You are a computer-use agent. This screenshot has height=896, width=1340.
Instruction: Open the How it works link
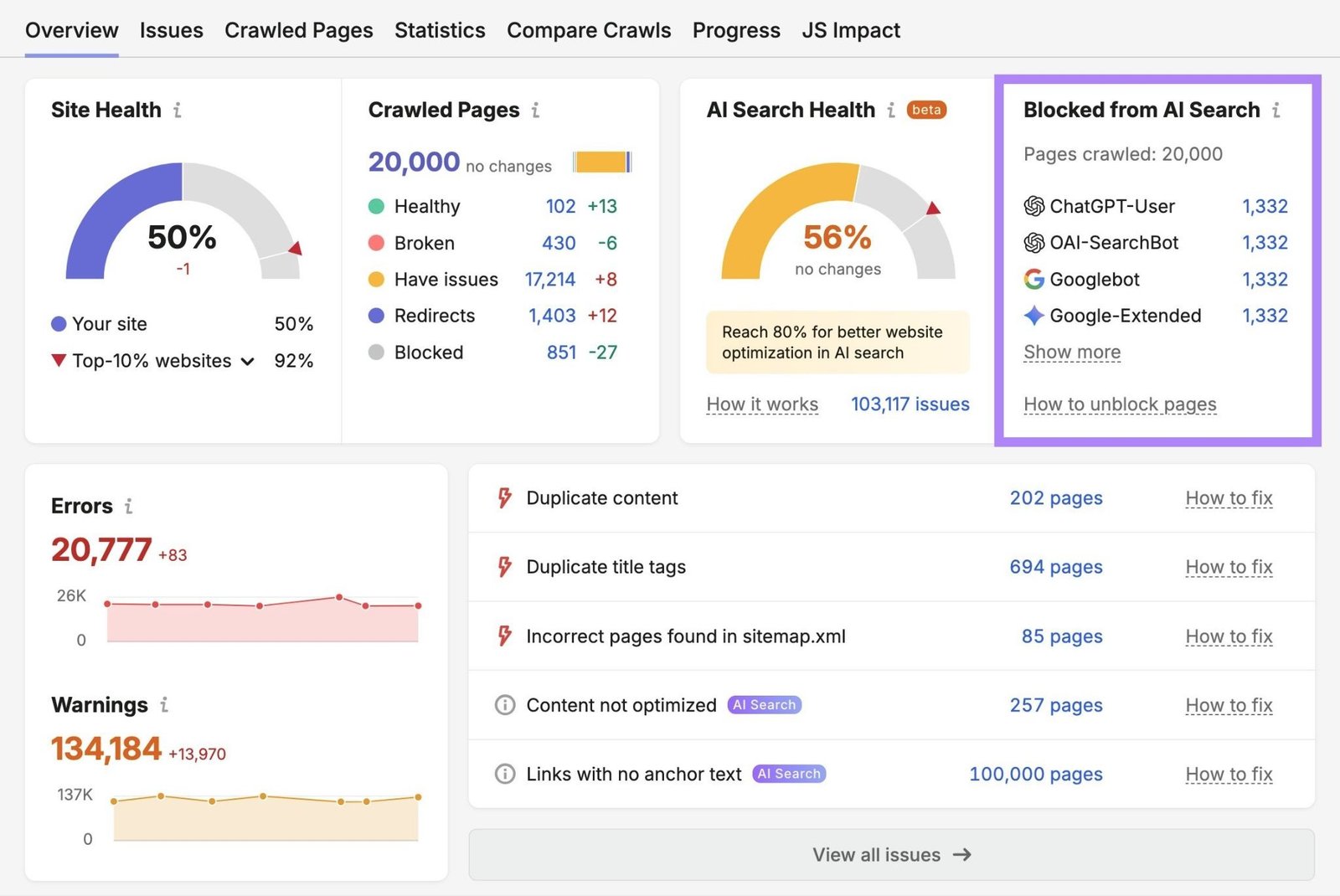click(x=762, y=404)
